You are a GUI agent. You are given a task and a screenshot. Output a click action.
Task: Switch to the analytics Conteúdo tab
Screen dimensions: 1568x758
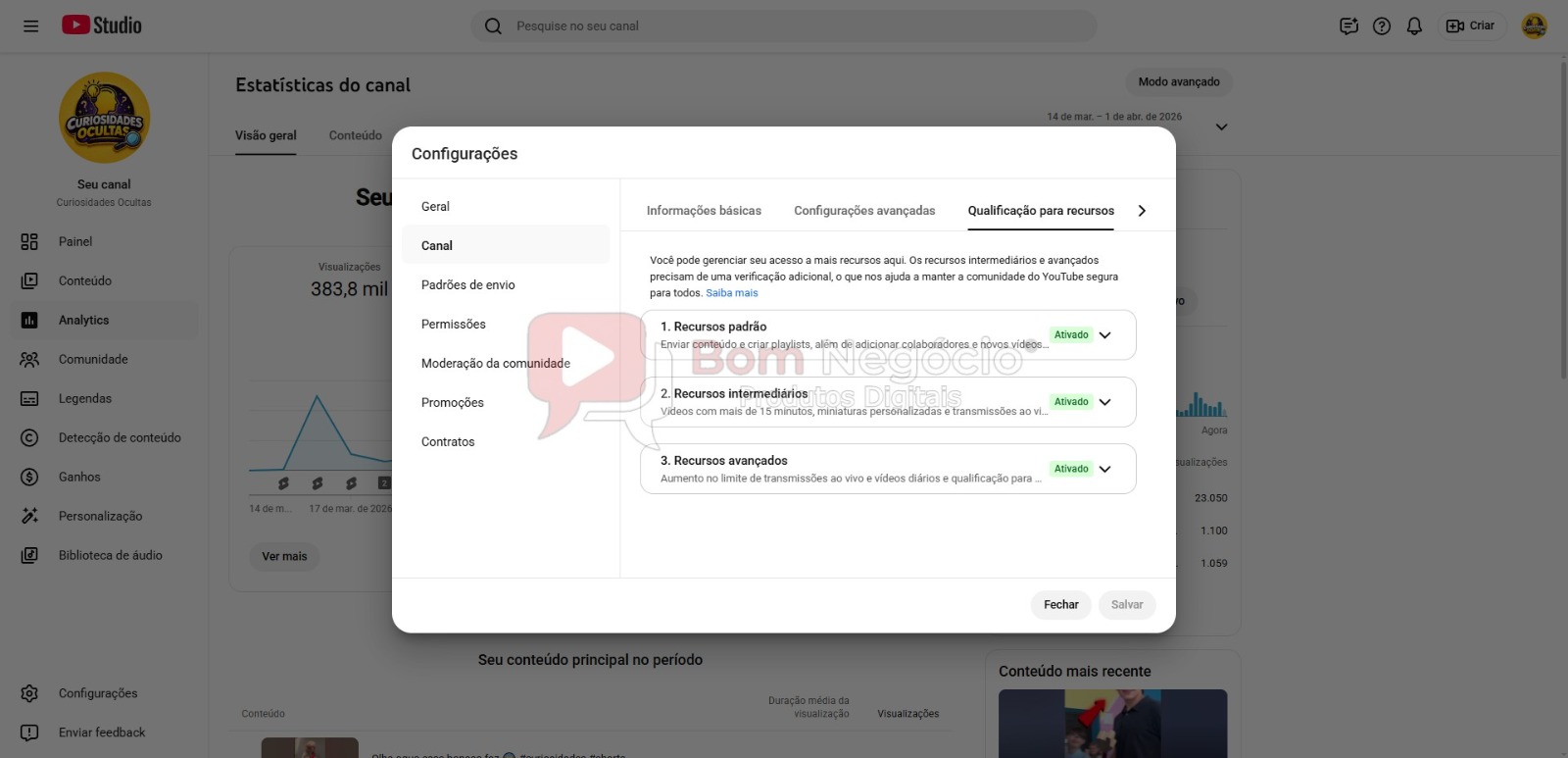pyautogui.click(x=356, y=135)
